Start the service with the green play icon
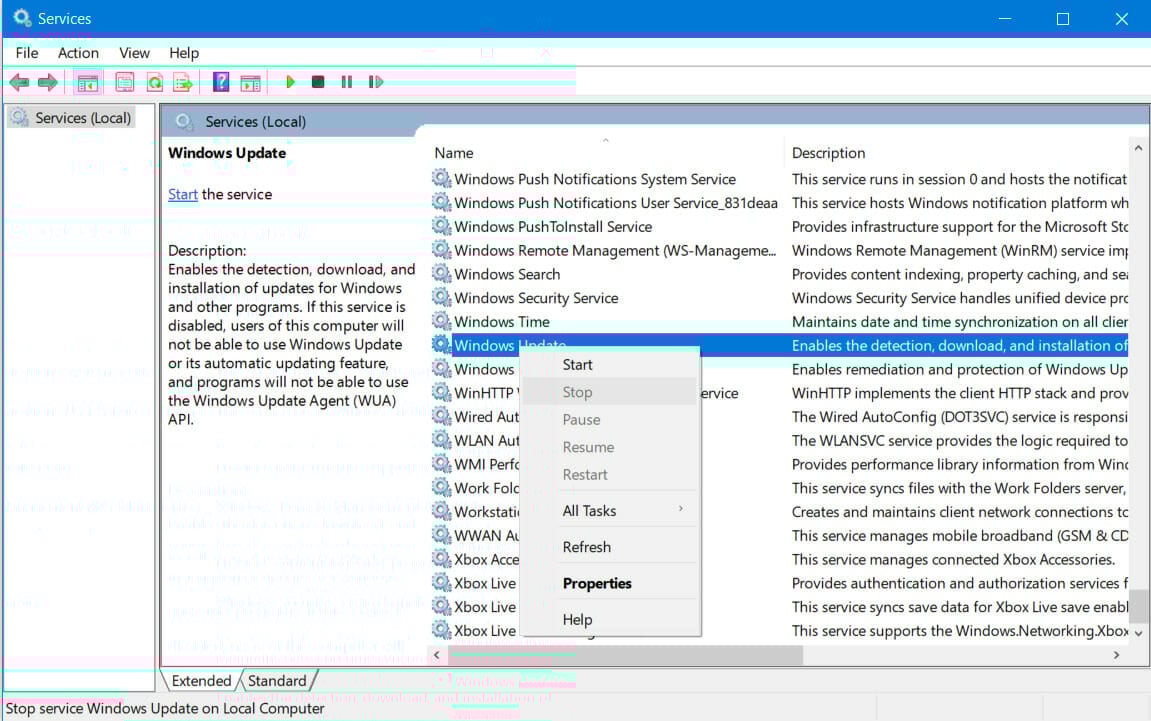The width and height of the screenshot is (1151, 721). point(291,82)
